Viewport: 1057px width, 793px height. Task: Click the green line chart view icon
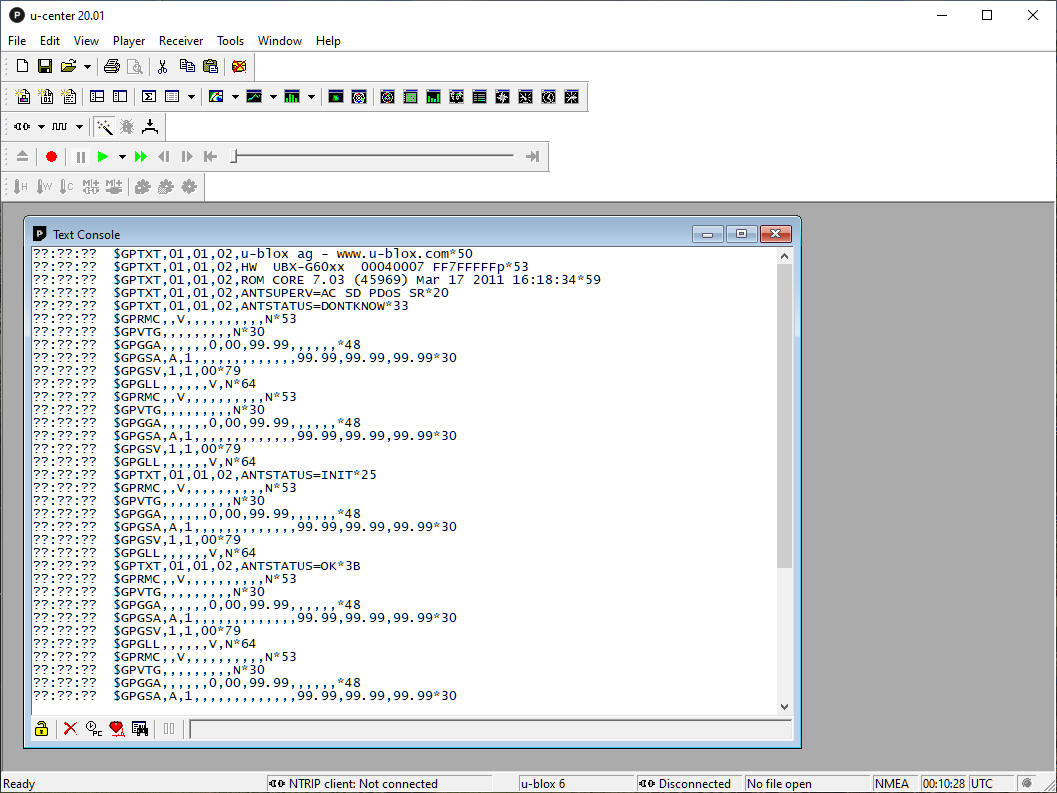coord(254,96)
